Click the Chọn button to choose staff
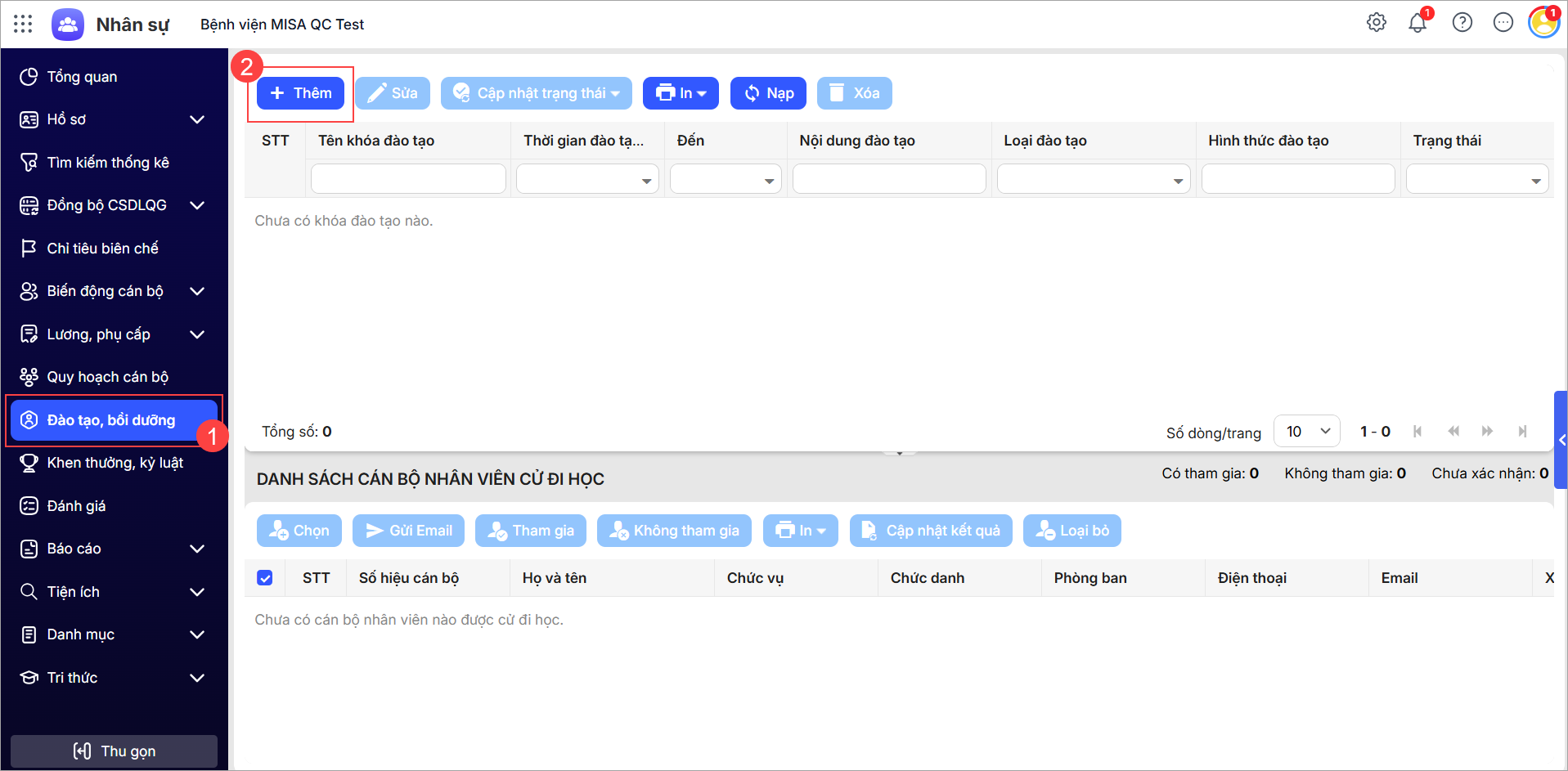Image resolution: width=1568 pixels, height=771 pixels. click(299, 531)
